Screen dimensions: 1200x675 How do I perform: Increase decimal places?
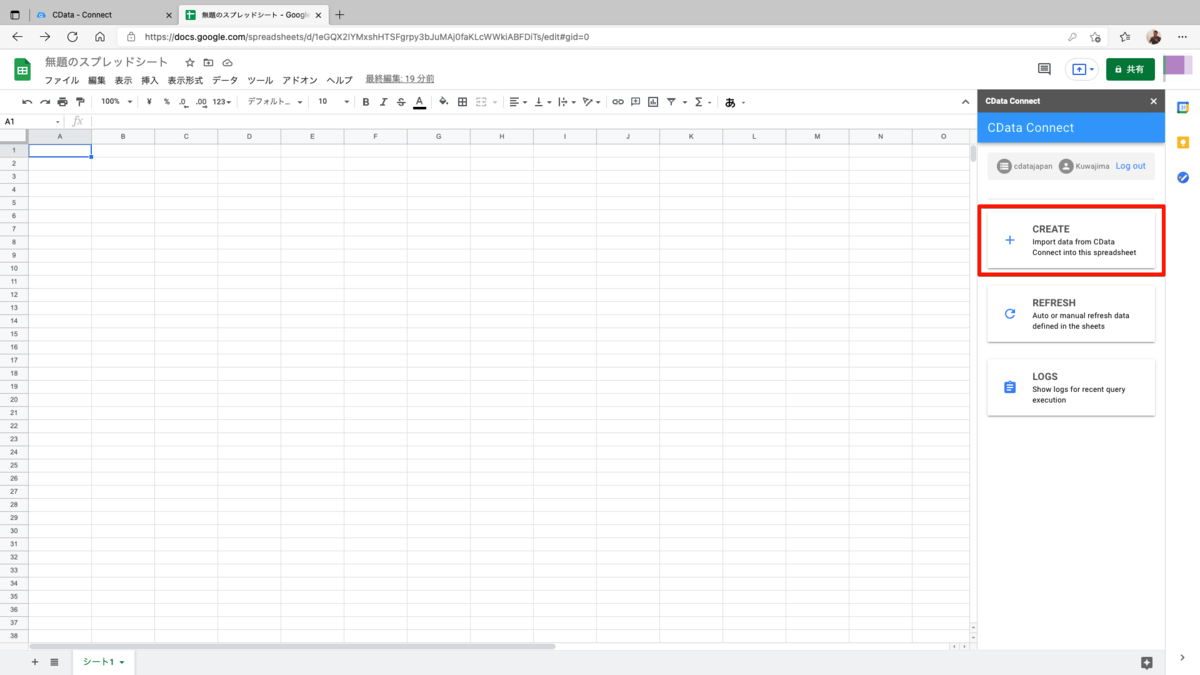point(201,102)
